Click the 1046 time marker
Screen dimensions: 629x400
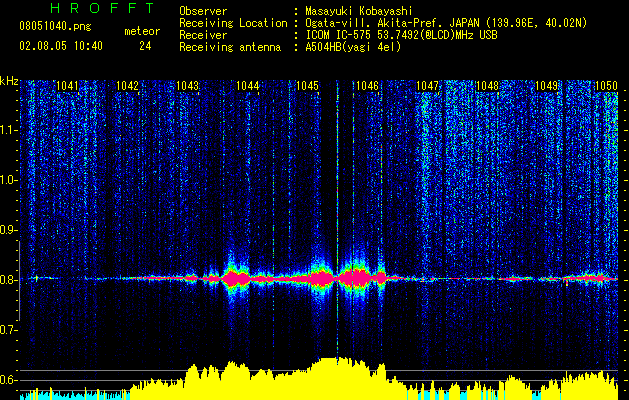tap(367, 86)
